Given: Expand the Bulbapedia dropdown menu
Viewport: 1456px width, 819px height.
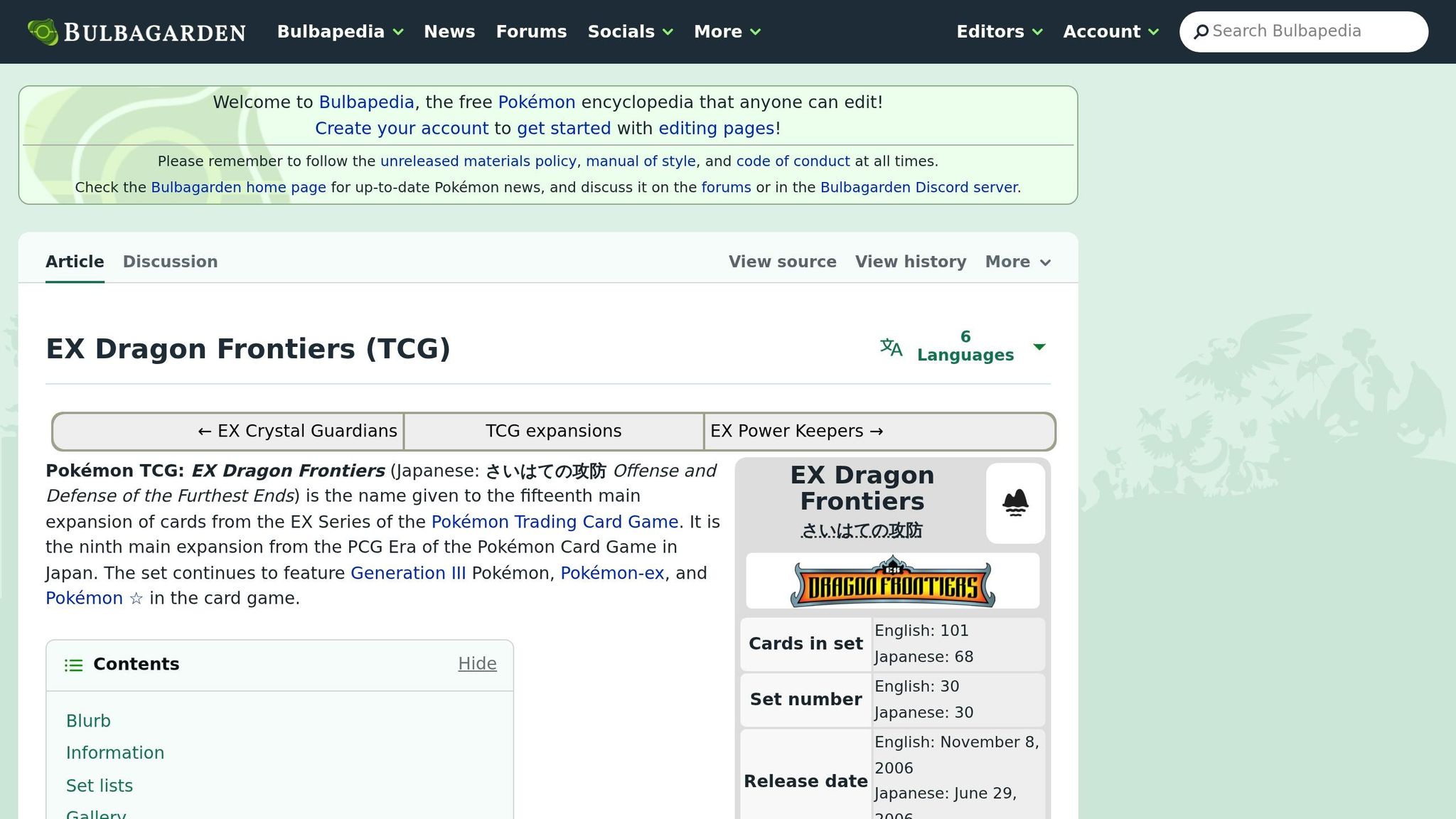Looking at the screenshot, I should (340, 31).
